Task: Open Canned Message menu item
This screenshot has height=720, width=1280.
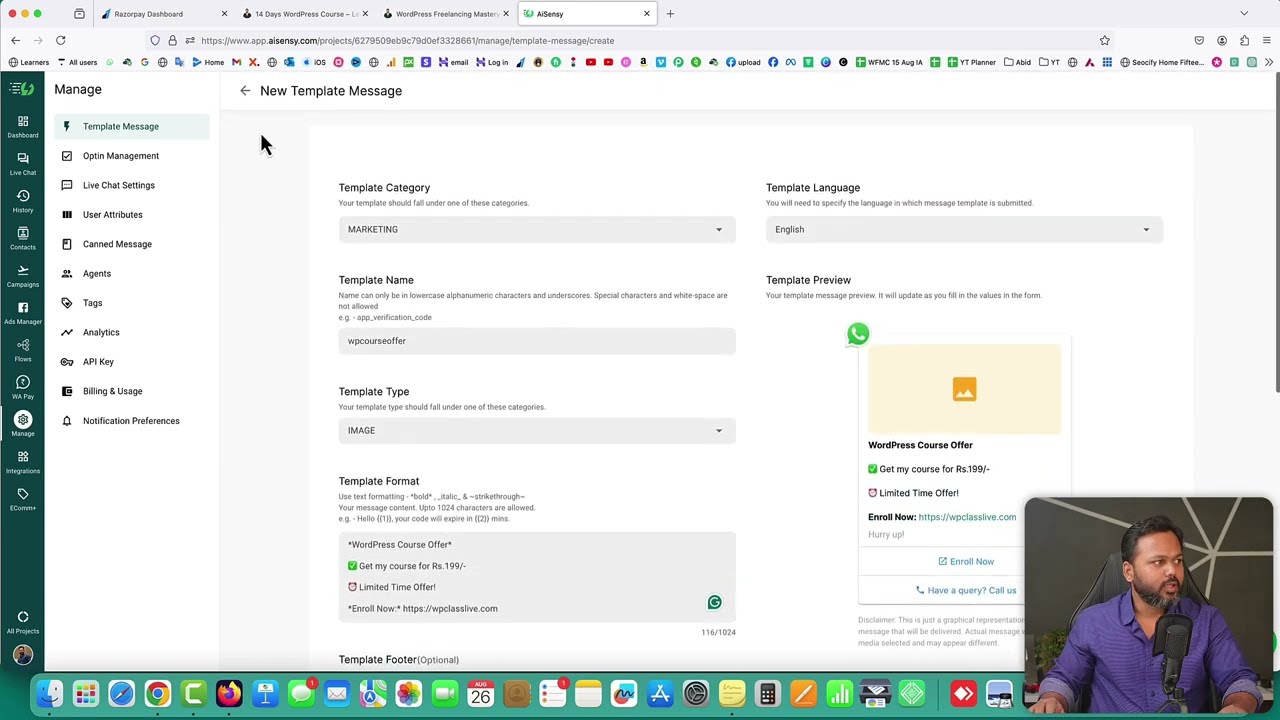Action: click(132, 244)
